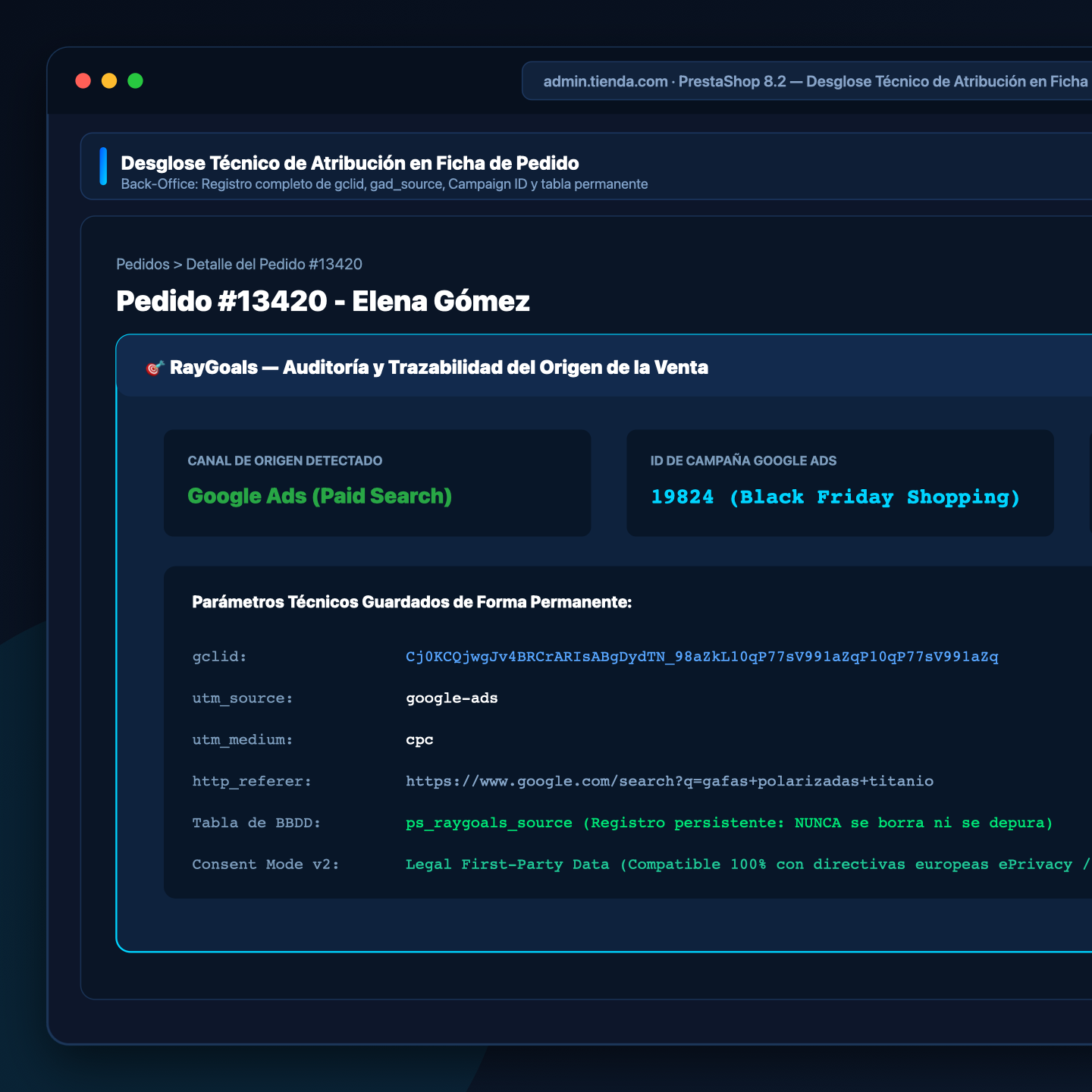The width and height of the screenshot is (1092, 1092).
Task: Select the "google-ads" utm_source value
Action: (x=452, y=698)
